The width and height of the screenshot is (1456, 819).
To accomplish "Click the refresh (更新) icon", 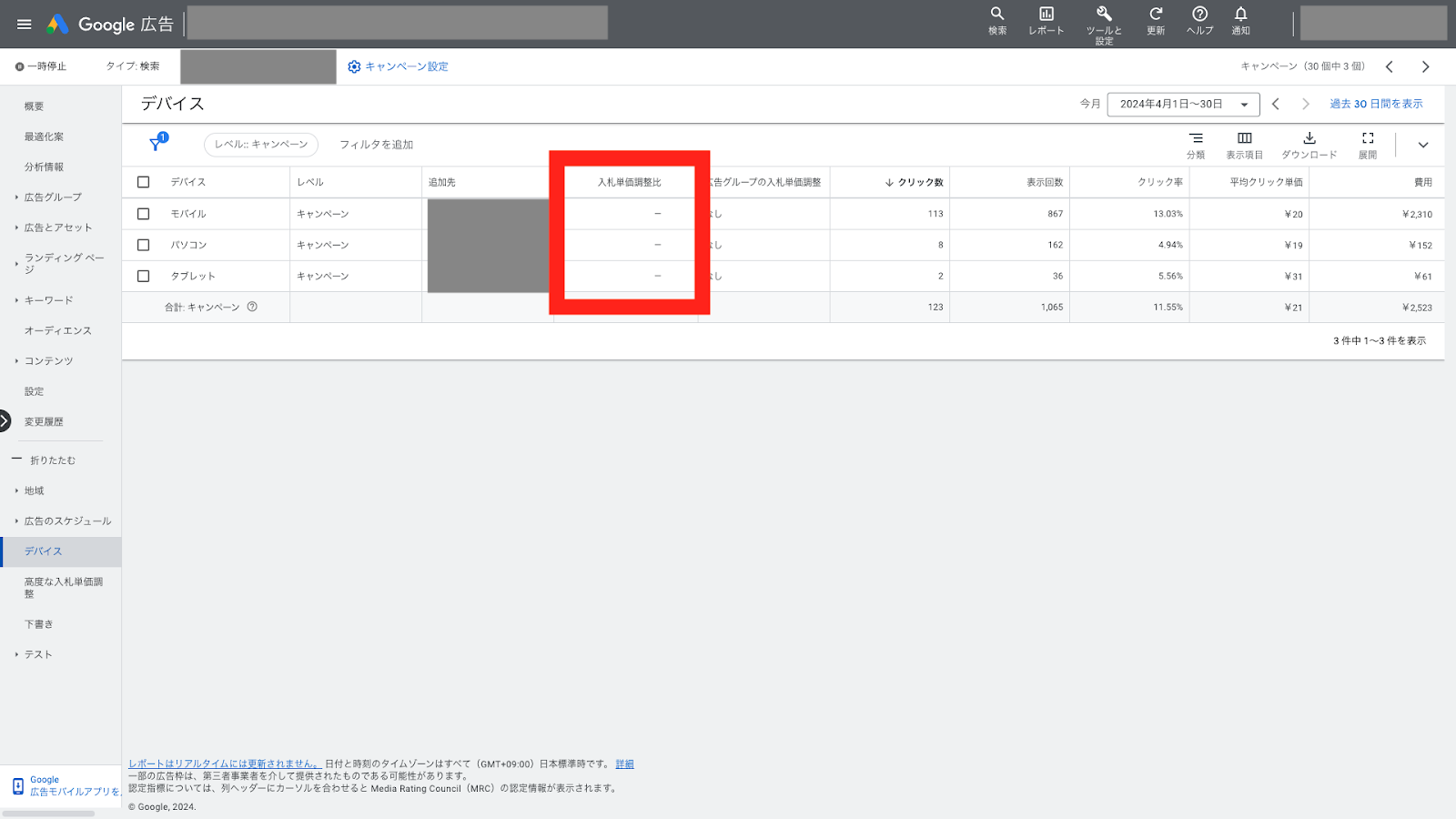I will [1156, 21].
